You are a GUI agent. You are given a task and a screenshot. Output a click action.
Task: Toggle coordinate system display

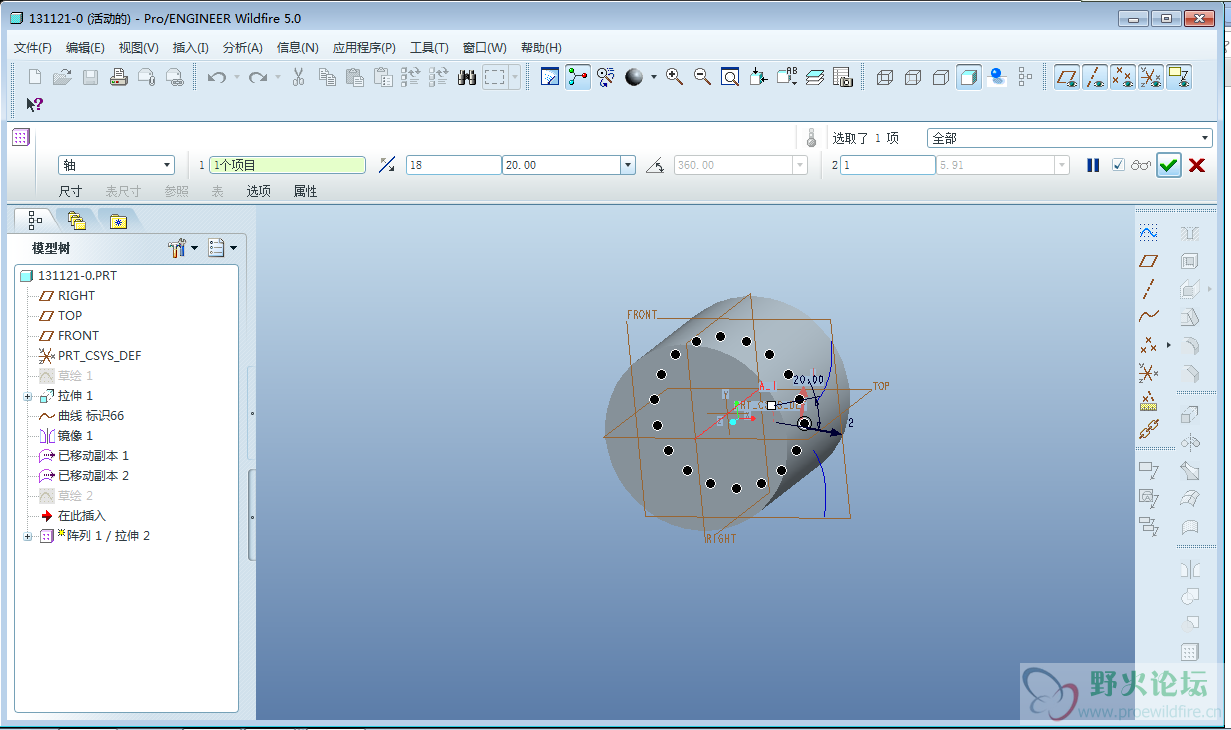1151,77
